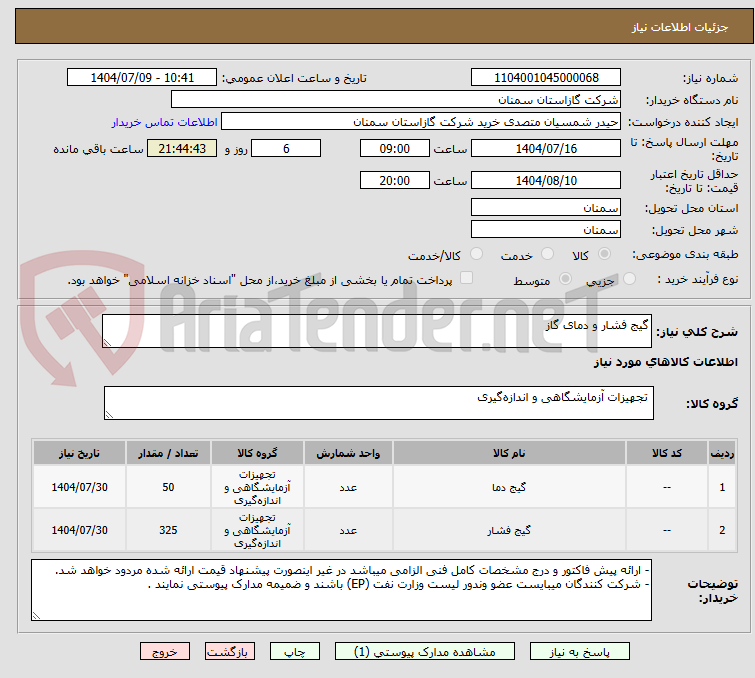This screenshot has height=678, width=755.
Task: Select the متوسط purchase type radio
Action: (565, 279)
